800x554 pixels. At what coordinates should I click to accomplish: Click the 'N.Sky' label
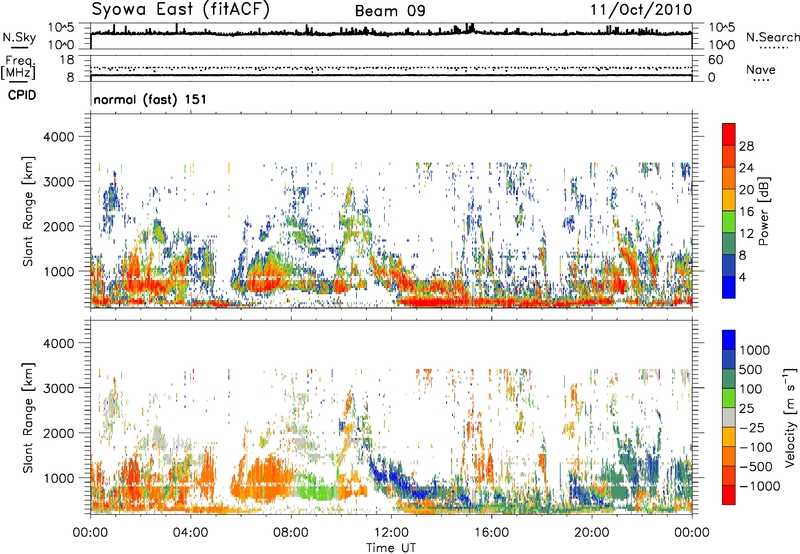coord(19,37)
